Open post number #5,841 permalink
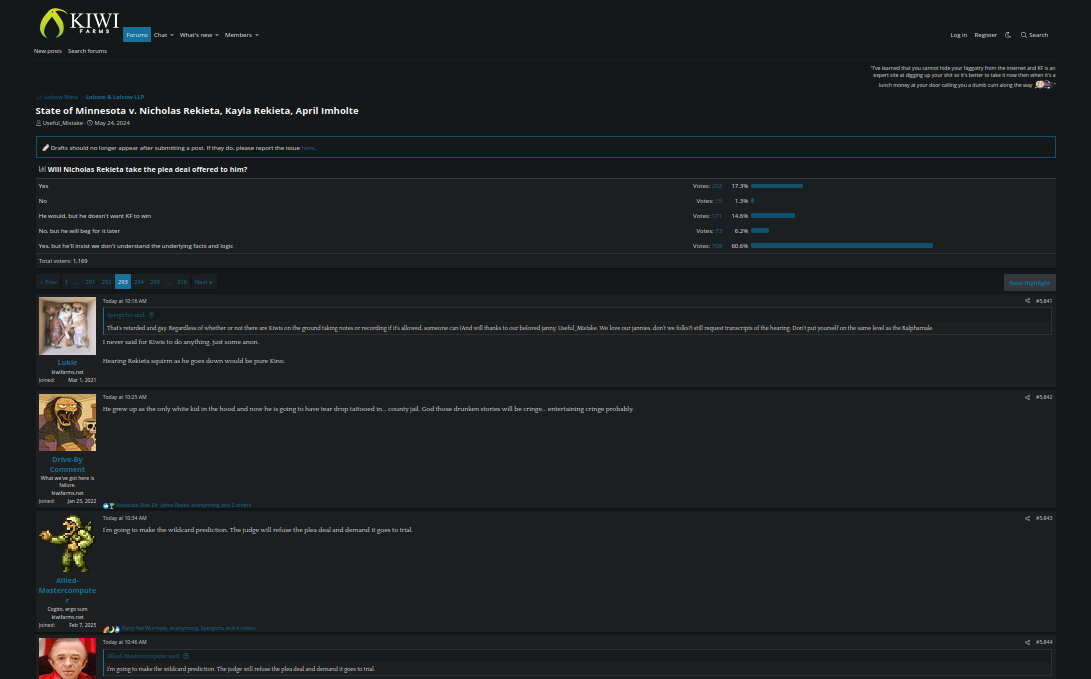1091x679 pixels. tap(1044, 301)
